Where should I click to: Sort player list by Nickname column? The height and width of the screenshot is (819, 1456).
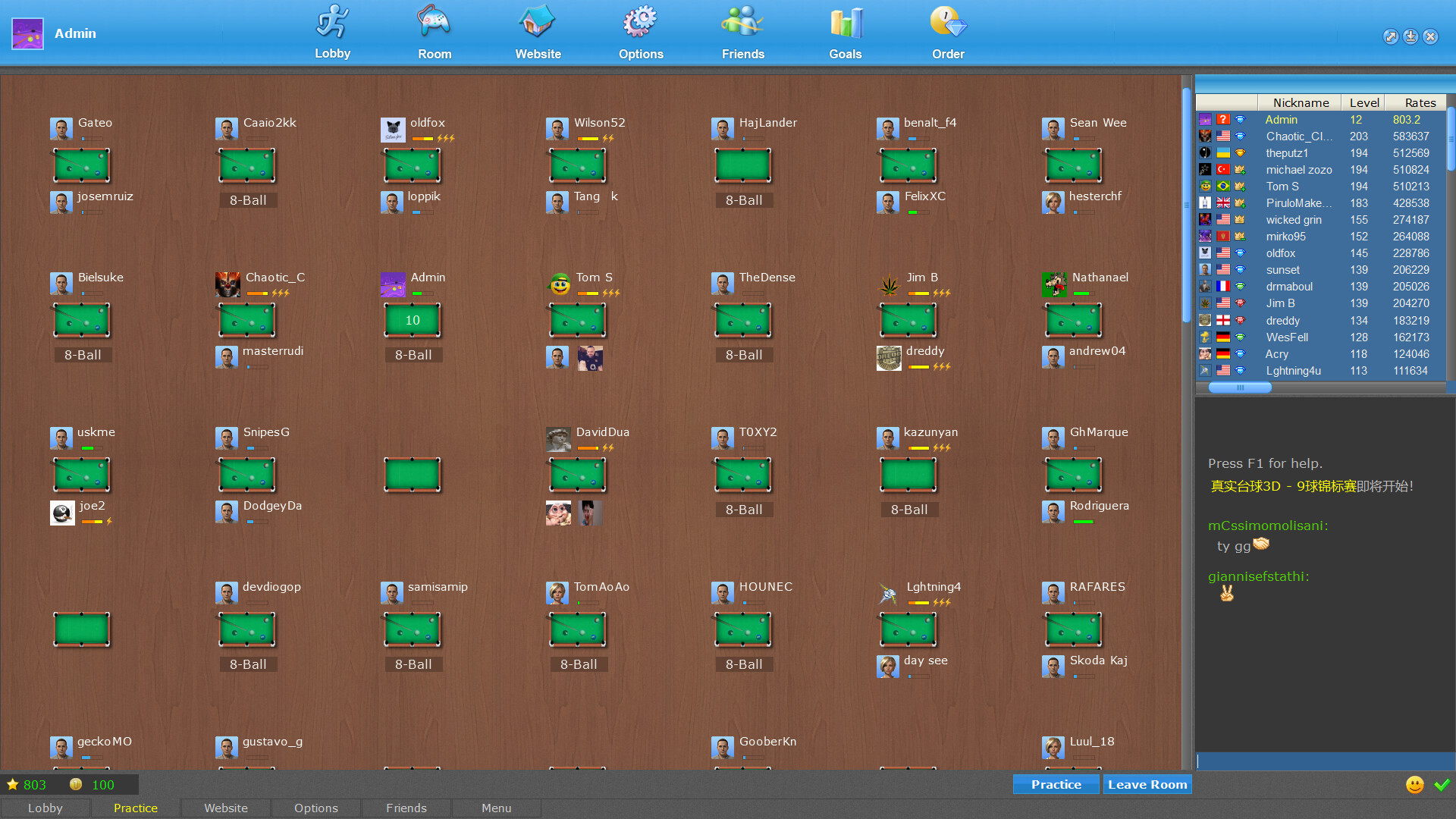(1300, 102)
